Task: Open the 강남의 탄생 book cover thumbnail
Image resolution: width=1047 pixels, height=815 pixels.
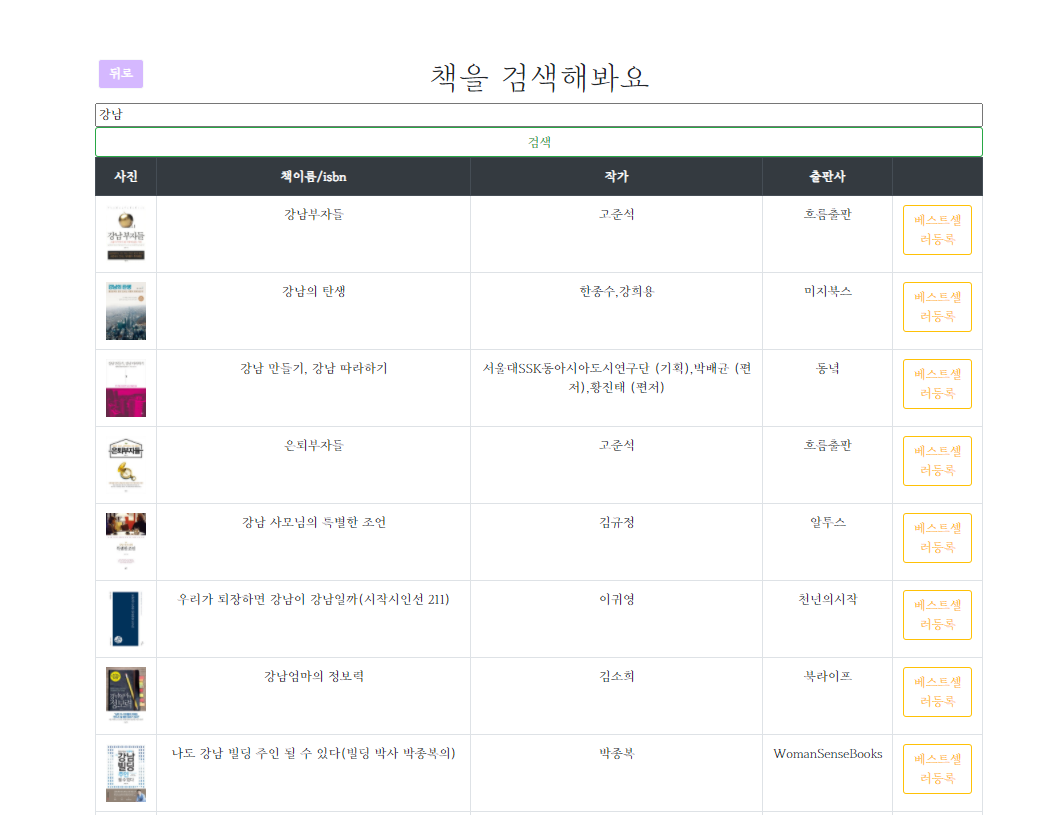Action: (126, 311)
